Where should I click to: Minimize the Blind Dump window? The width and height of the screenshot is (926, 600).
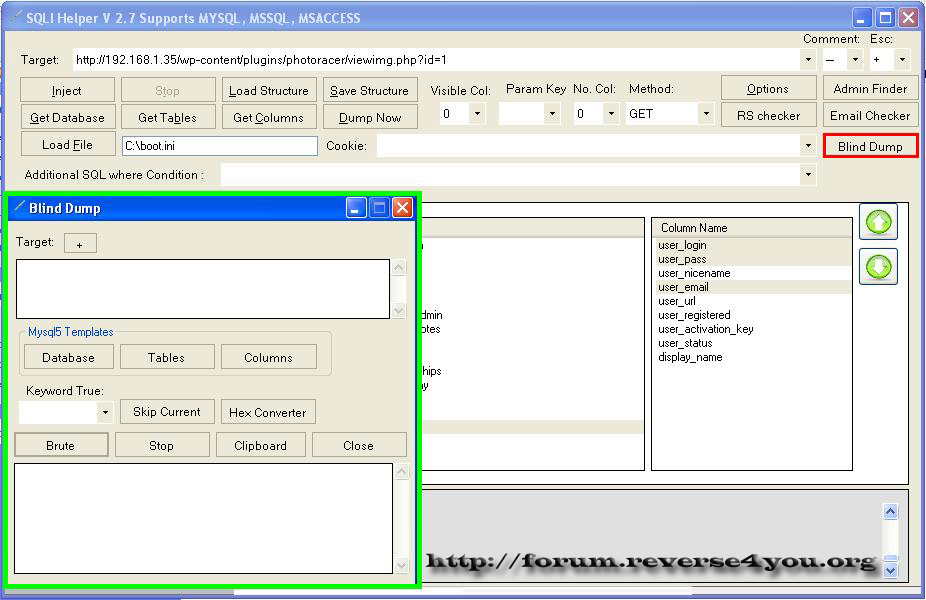coord(356,208)
